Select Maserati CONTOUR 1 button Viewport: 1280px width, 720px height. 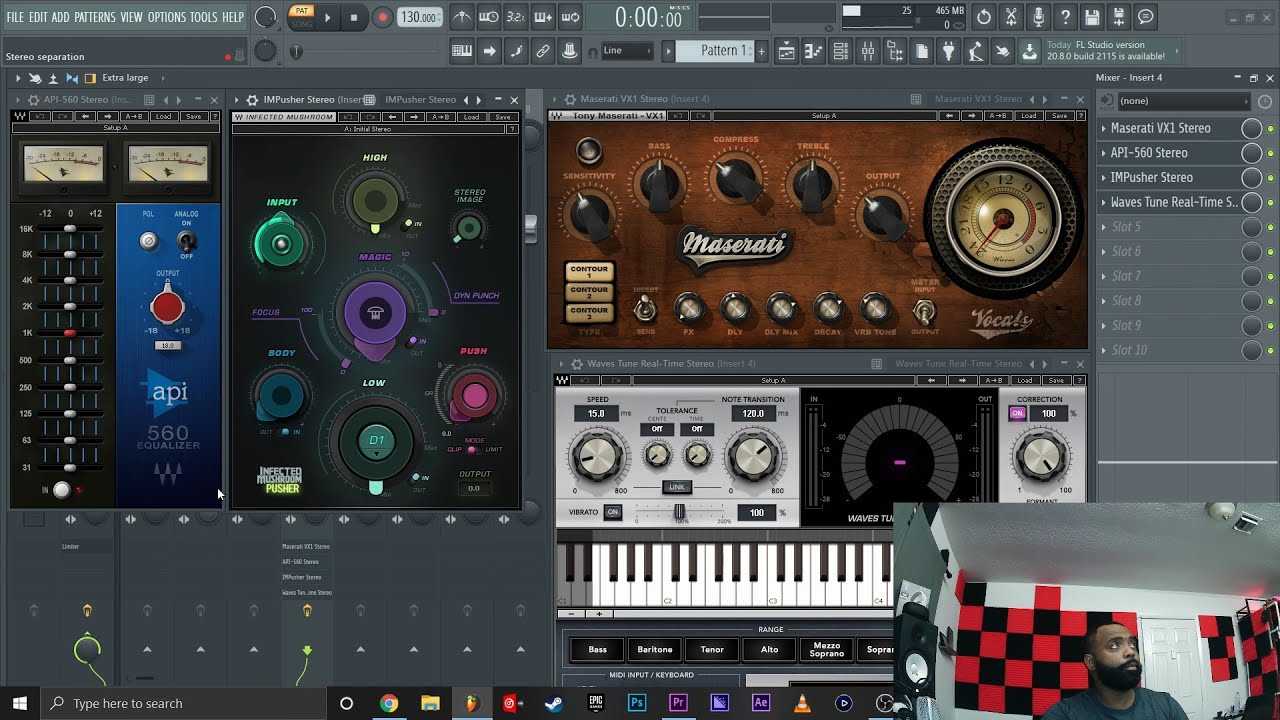coord(589,271)
